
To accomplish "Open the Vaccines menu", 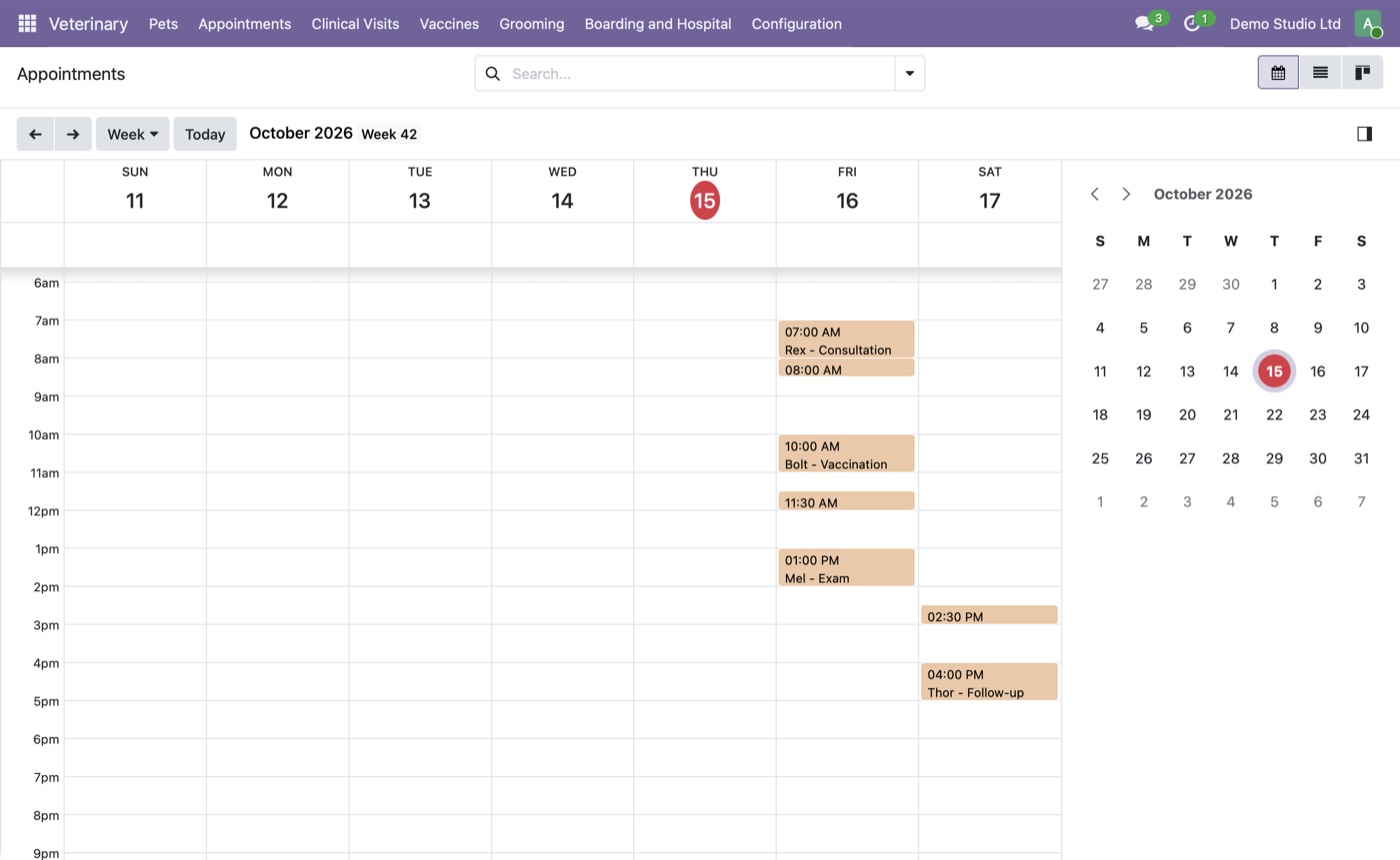I will [x=449, y=23].
